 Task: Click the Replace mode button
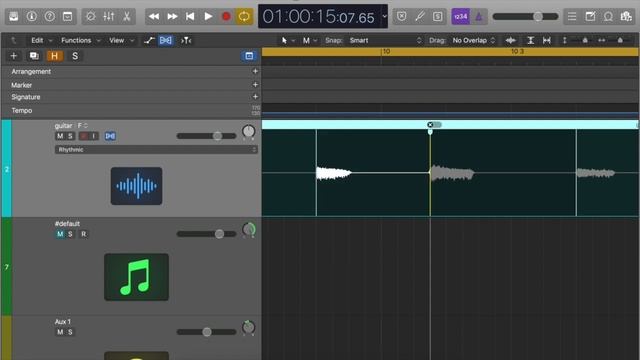pyautogui.click(x=402, y=17)
